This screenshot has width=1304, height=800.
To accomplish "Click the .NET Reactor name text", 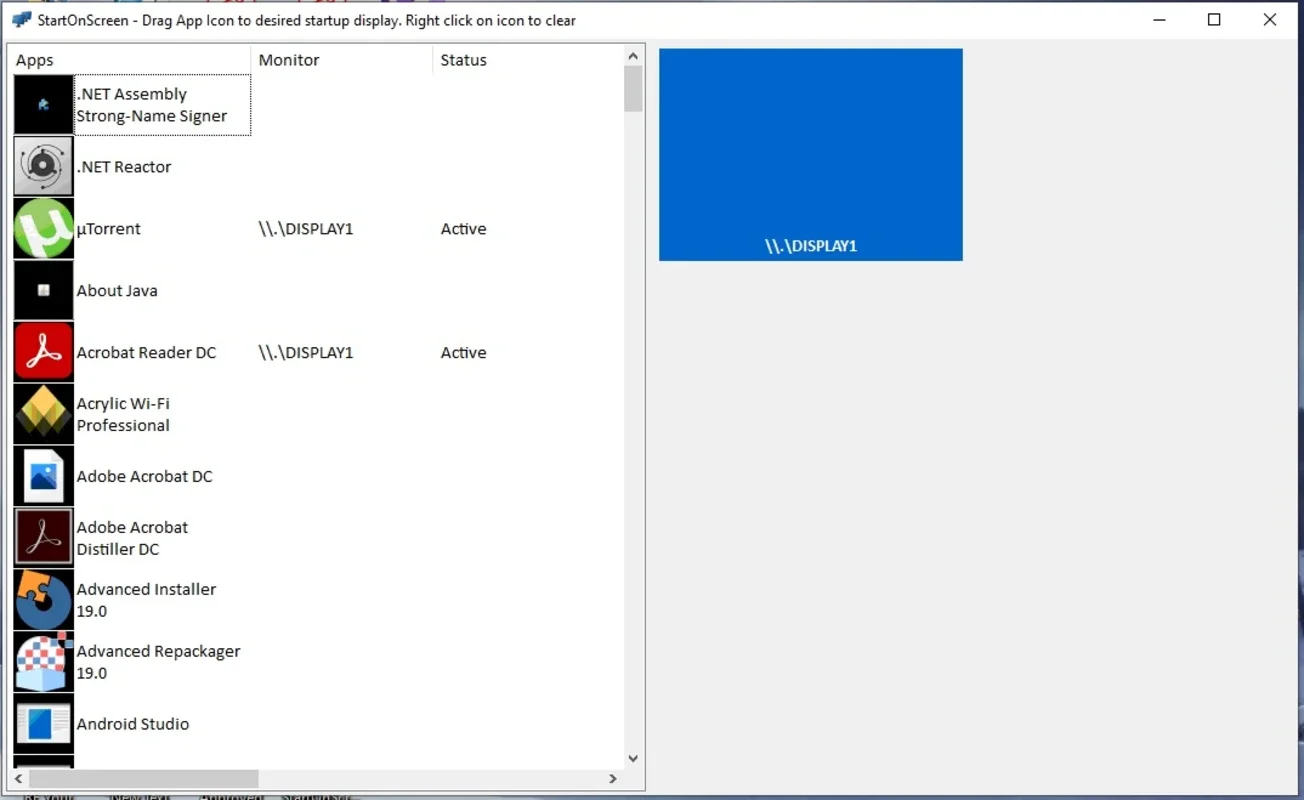I will click(124, 167).
